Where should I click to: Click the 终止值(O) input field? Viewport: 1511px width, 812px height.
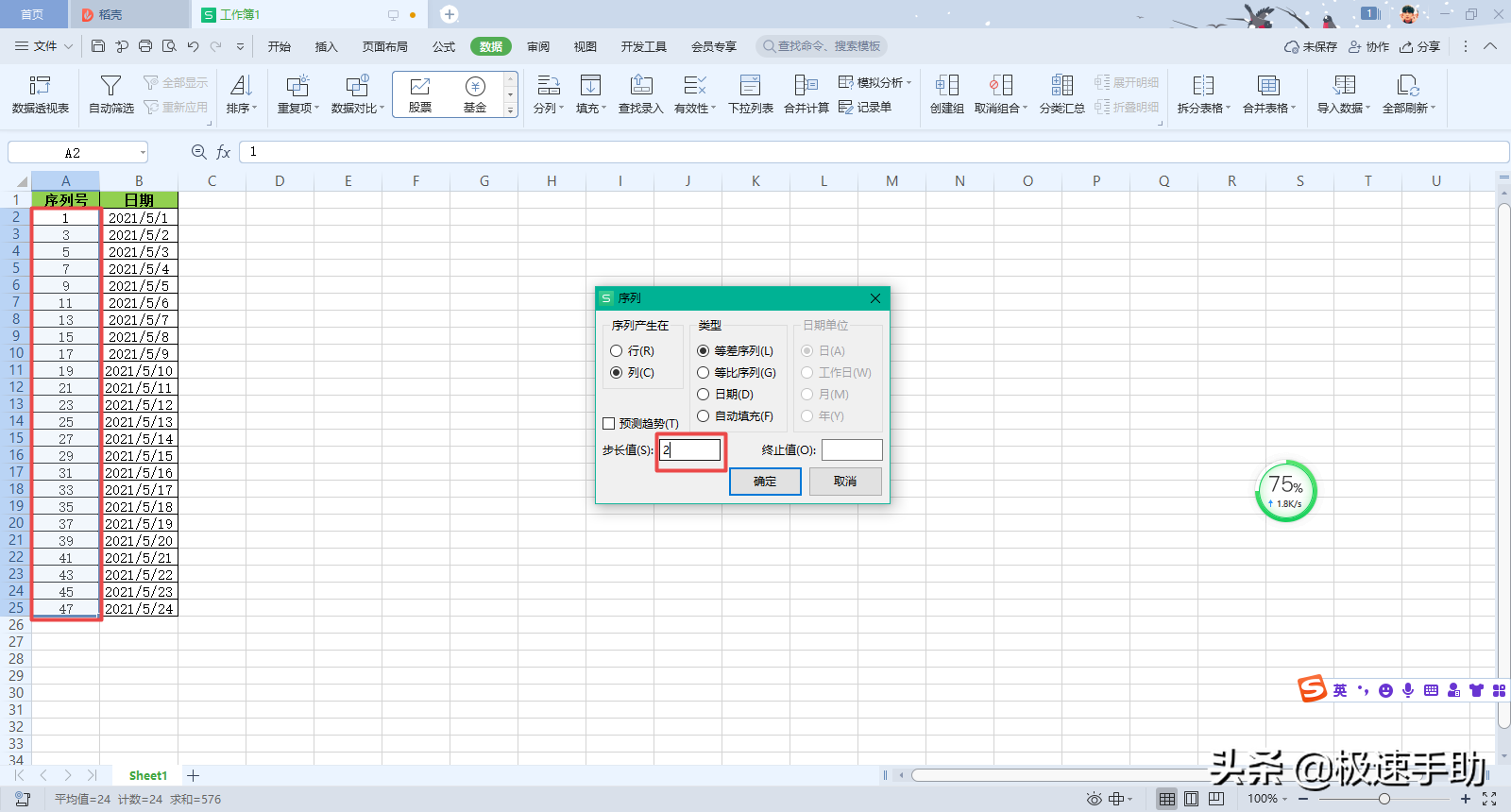point(852,450)
